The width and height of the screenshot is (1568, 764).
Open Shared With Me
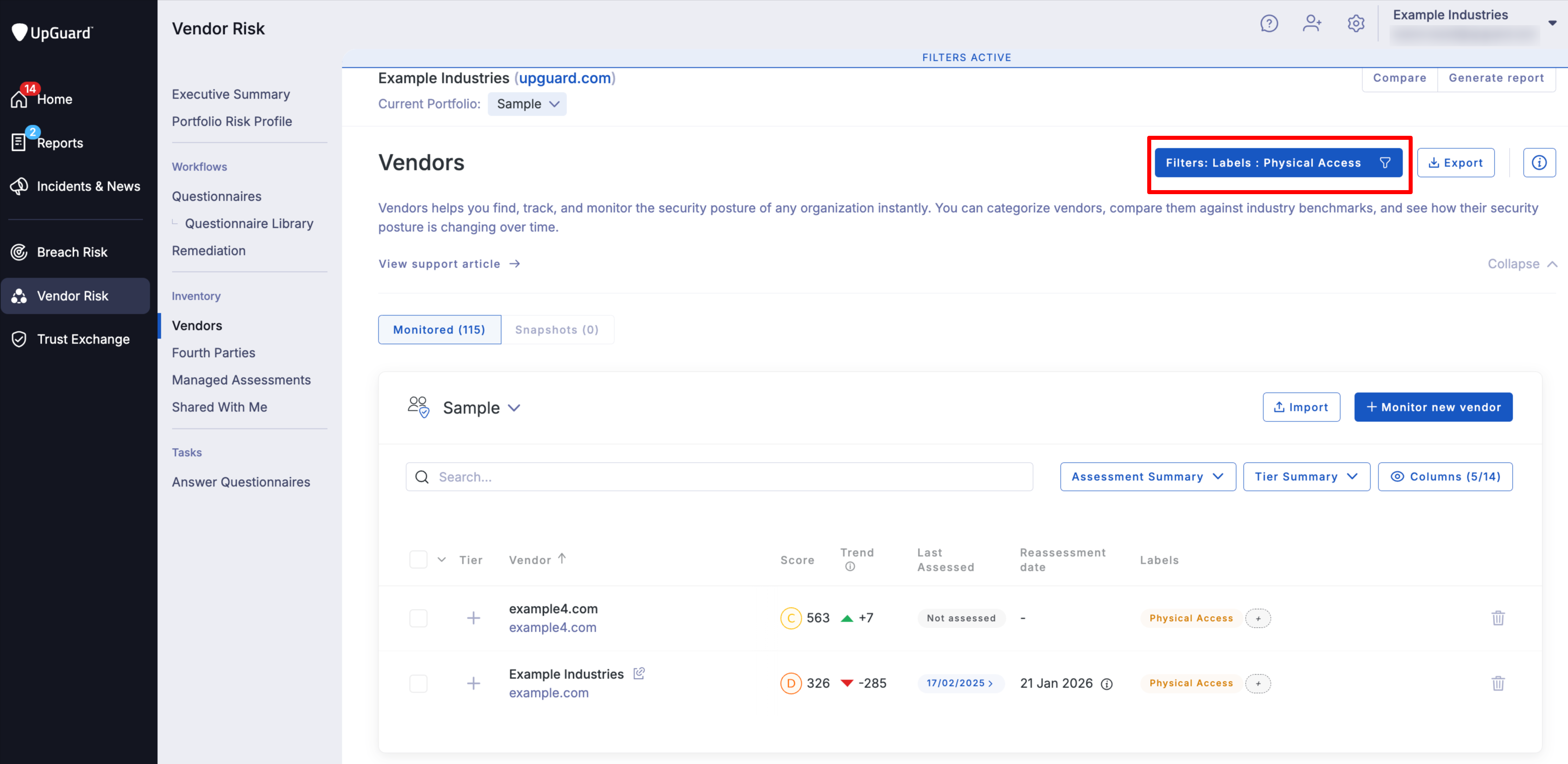(219, 407)
